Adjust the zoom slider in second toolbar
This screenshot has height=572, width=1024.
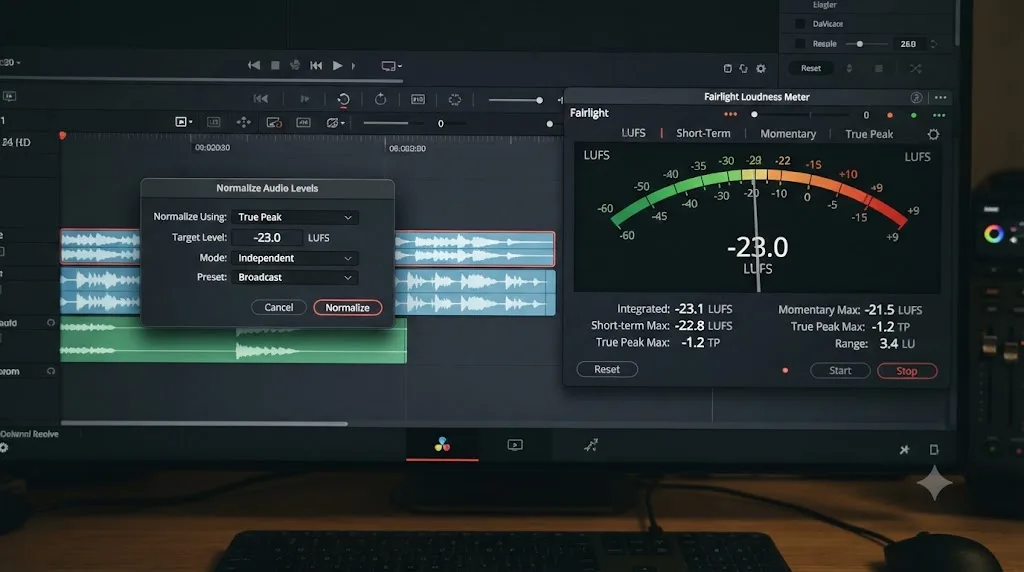tap(516, 100)
